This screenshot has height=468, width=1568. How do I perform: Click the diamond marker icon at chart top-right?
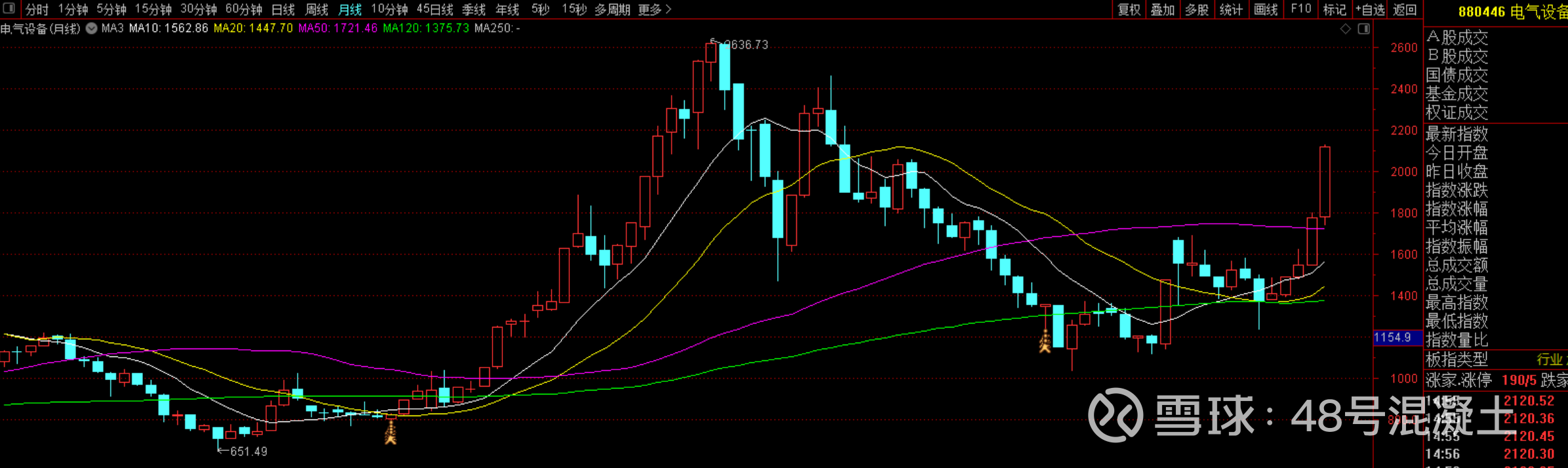click(1345, 29)
